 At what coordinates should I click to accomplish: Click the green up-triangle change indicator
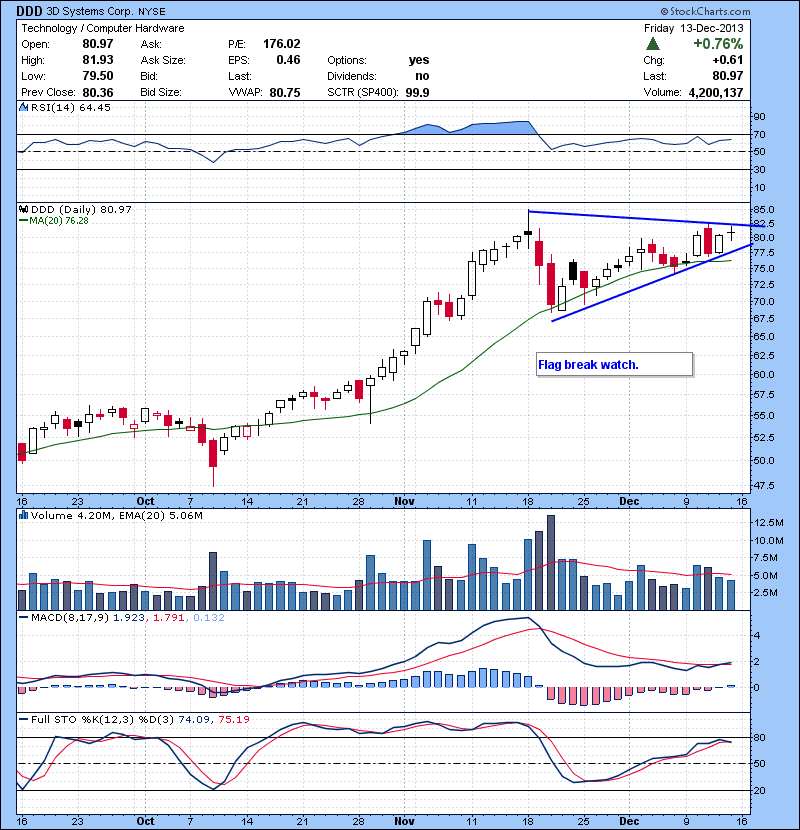pos(653,44)
